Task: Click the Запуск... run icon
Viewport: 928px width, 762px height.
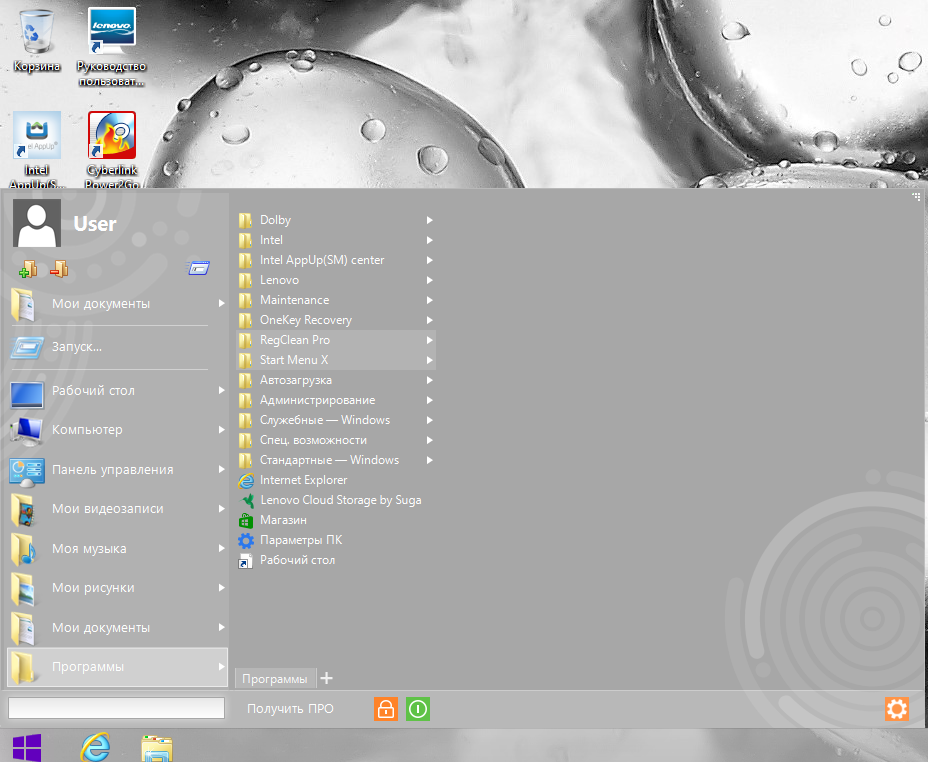Action: pos(27,347)
